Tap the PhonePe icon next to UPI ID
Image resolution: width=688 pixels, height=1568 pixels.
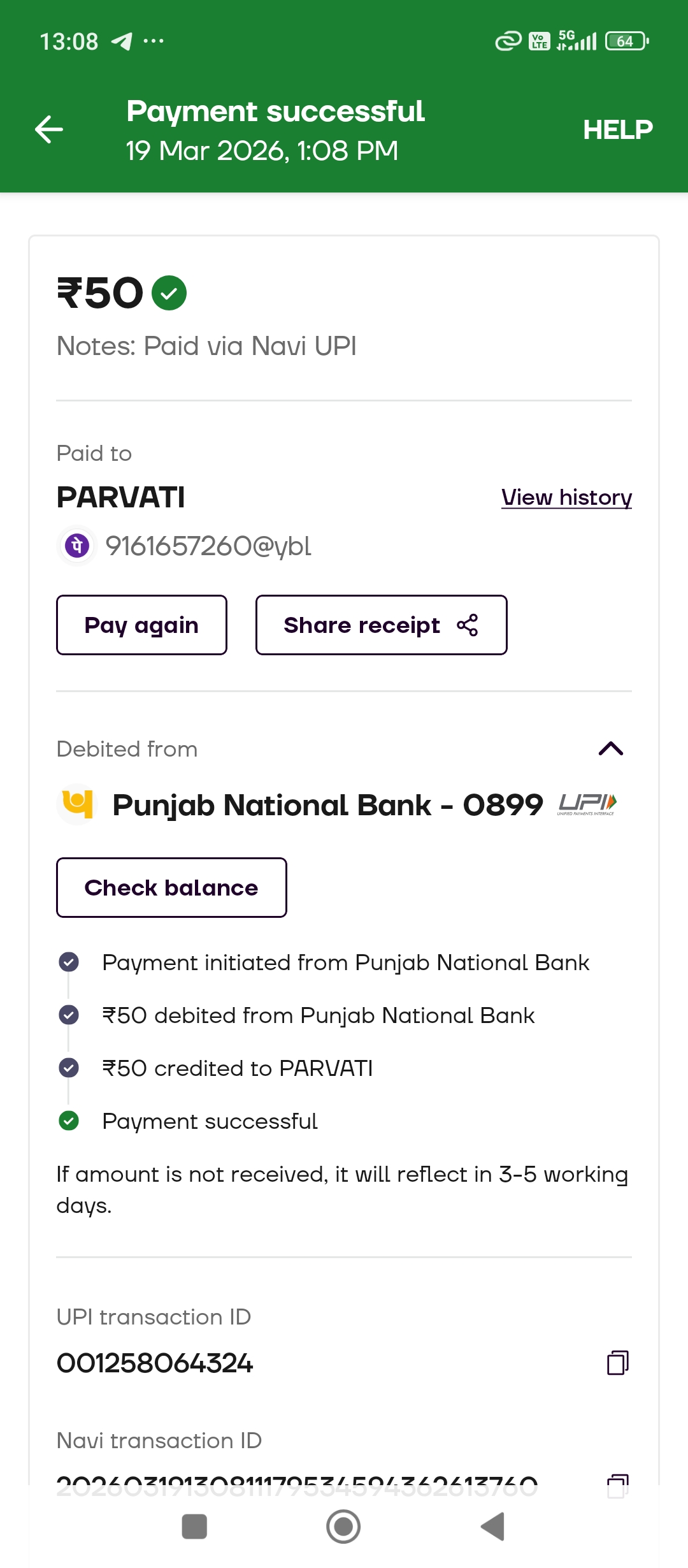(x=77, y=546)
